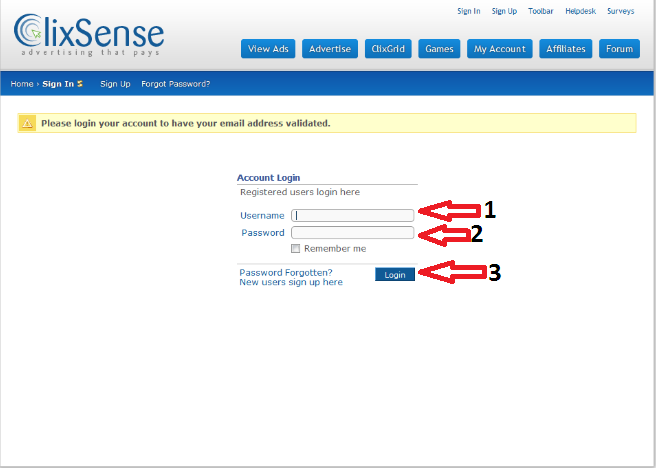Open the Surveys link
Screen dimensions: 656x468
click(x=620, y=11)
